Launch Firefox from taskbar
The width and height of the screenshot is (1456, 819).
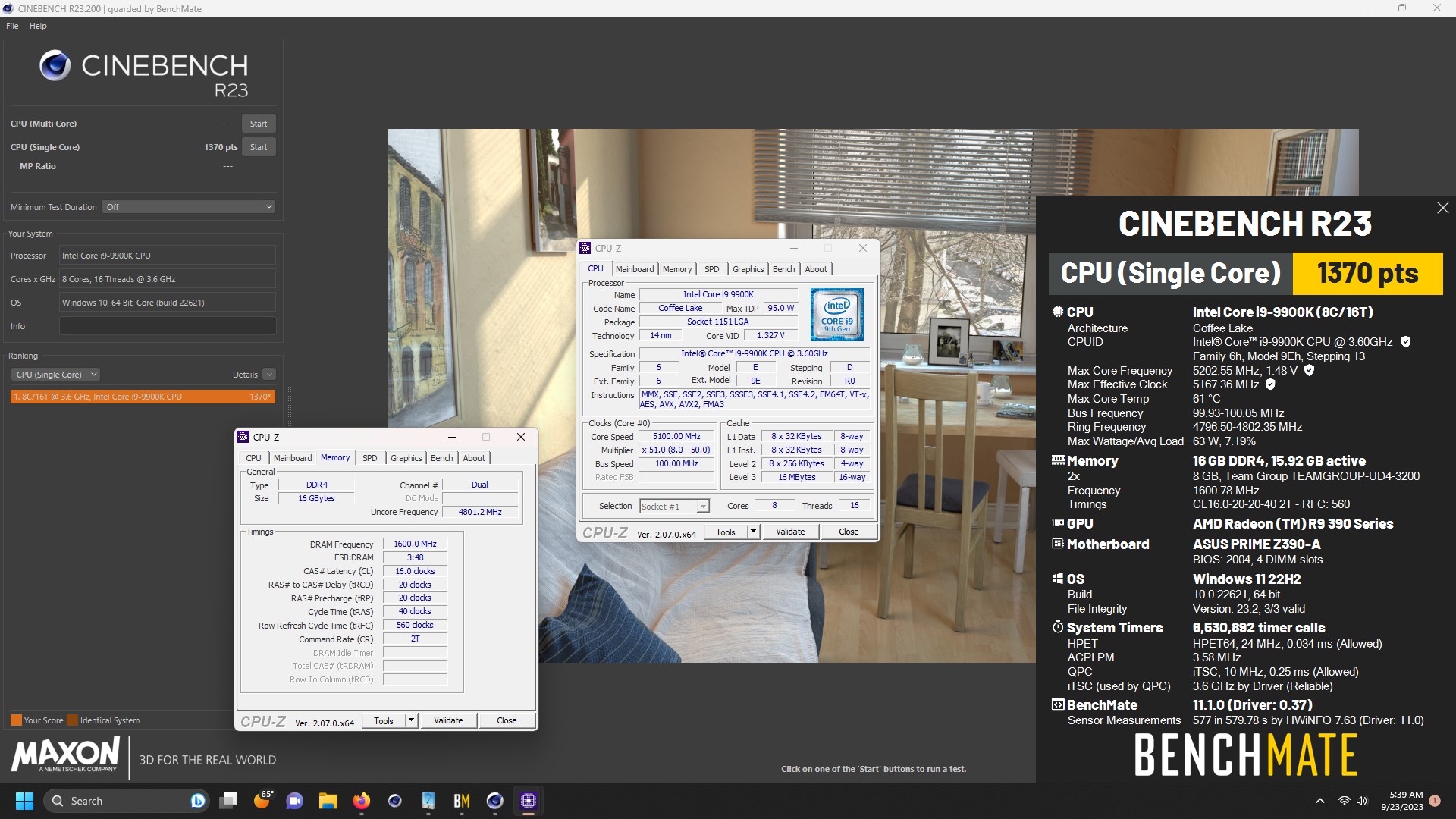pos(362,801)
